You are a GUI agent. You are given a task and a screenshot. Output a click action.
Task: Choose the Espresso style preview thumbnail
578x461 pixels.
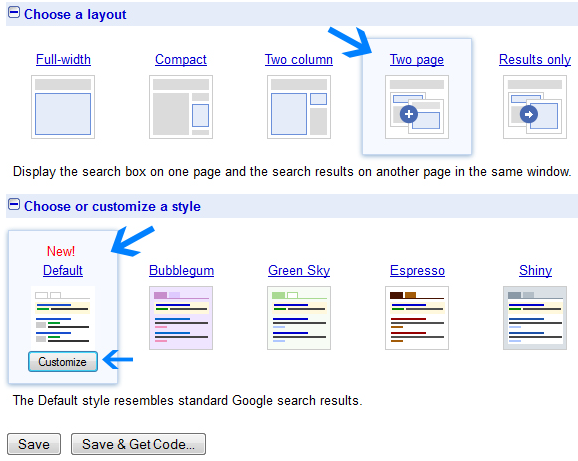coord(417,318)
